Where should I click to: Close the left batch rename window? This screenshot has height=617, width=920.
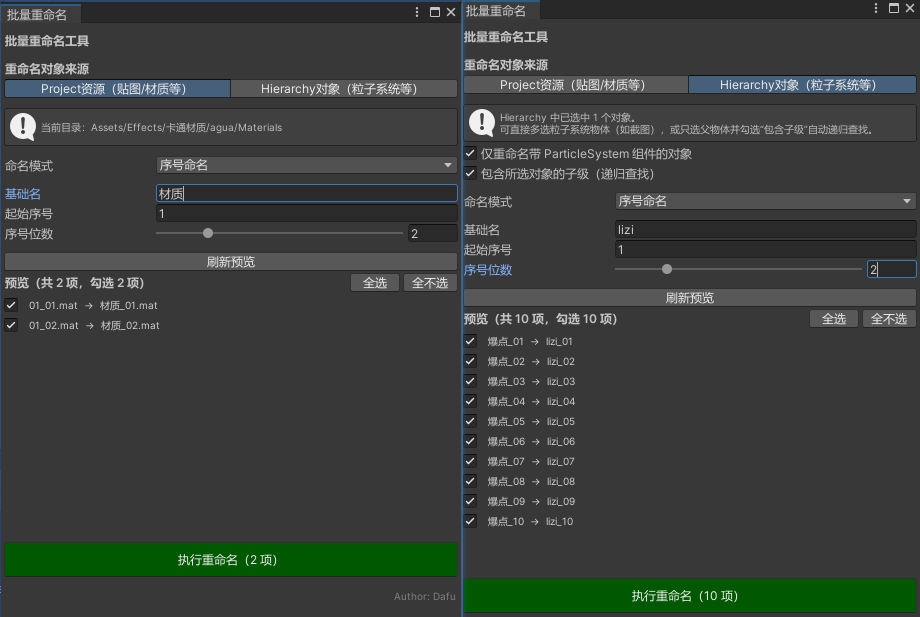(x=451, y=12)
